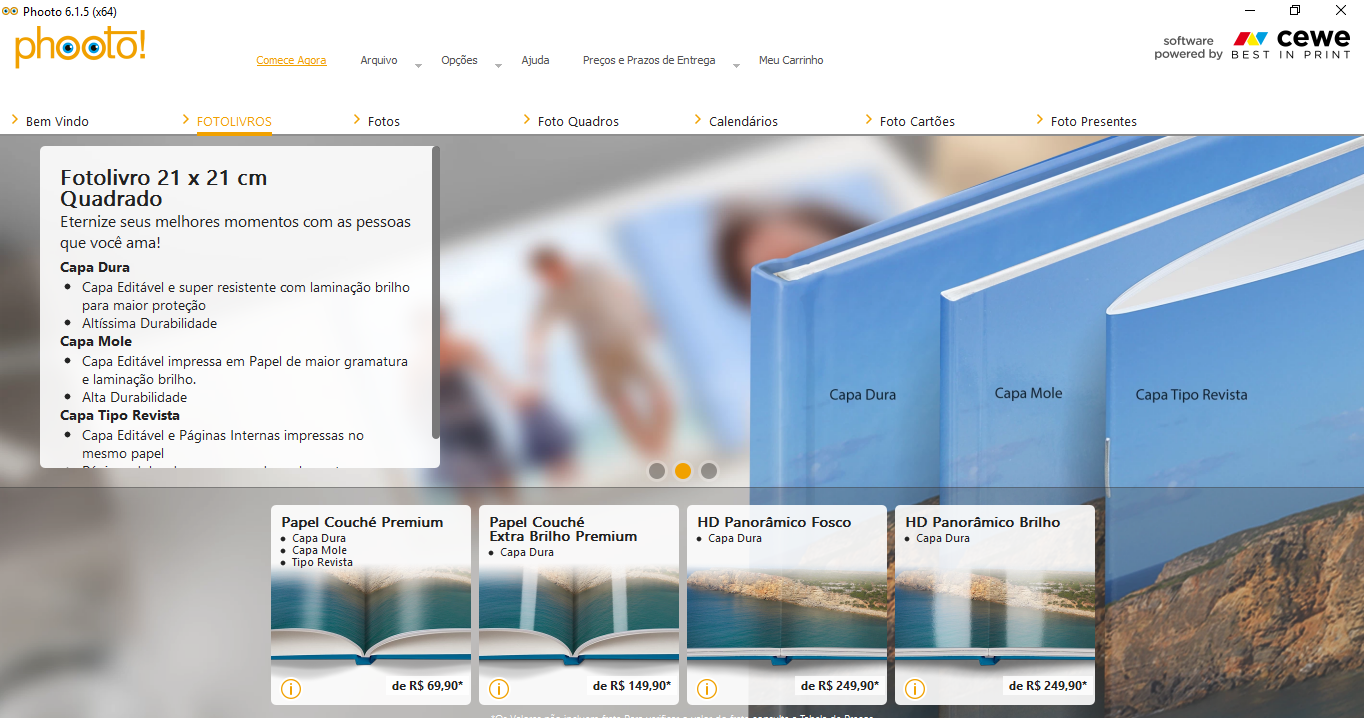Screen dimensions: 1364x718
Task: Click info icon on Papel Couché Extra Brilho card
Action: [x=499, y=689]
